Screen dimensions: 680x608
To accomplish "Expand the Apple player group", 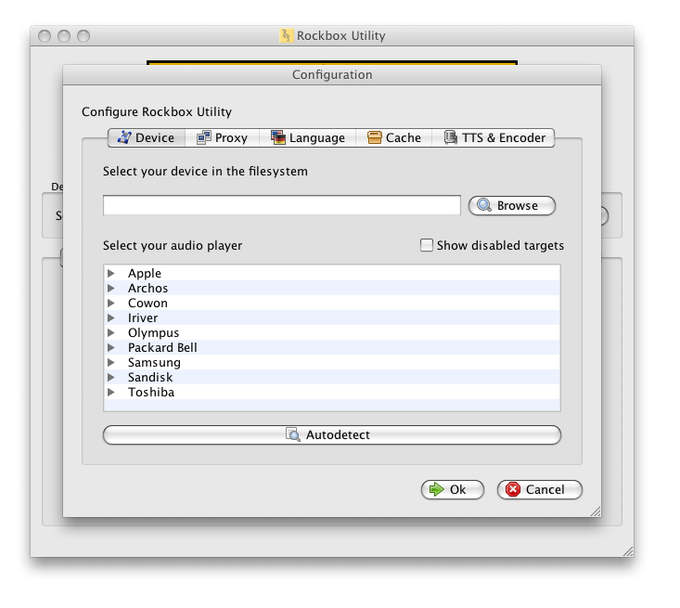I will [x=111, y=273].
